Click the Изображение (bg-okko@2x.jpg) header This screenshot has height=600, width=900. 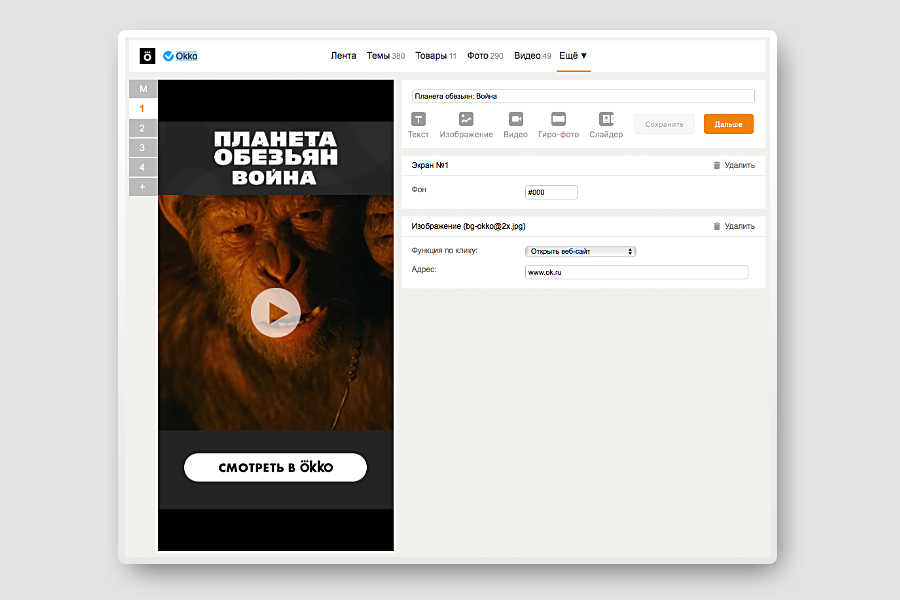(468, 226)
